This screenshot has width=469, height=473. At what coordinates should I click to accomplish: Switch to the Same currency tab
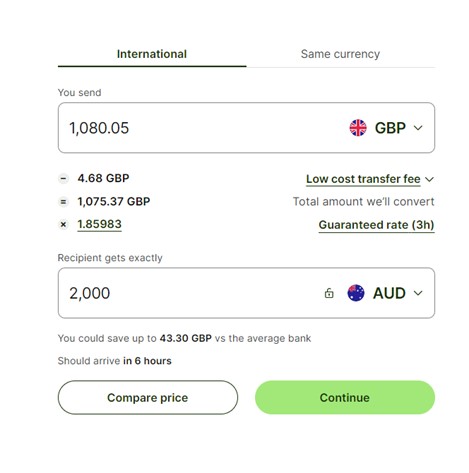point(340,54)
